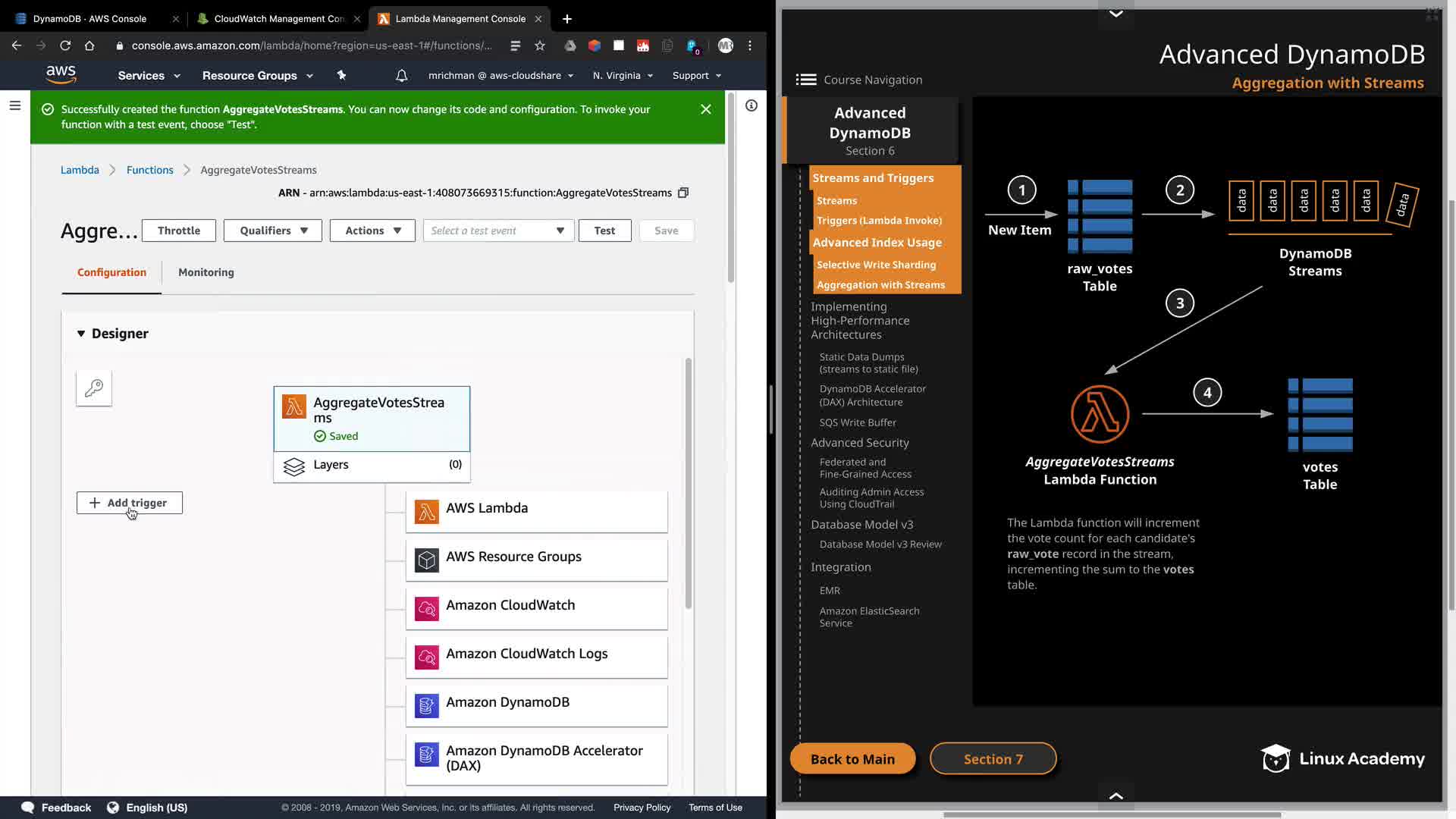
Task: Click the Layers stack icon
Action: tap(293, 466)
